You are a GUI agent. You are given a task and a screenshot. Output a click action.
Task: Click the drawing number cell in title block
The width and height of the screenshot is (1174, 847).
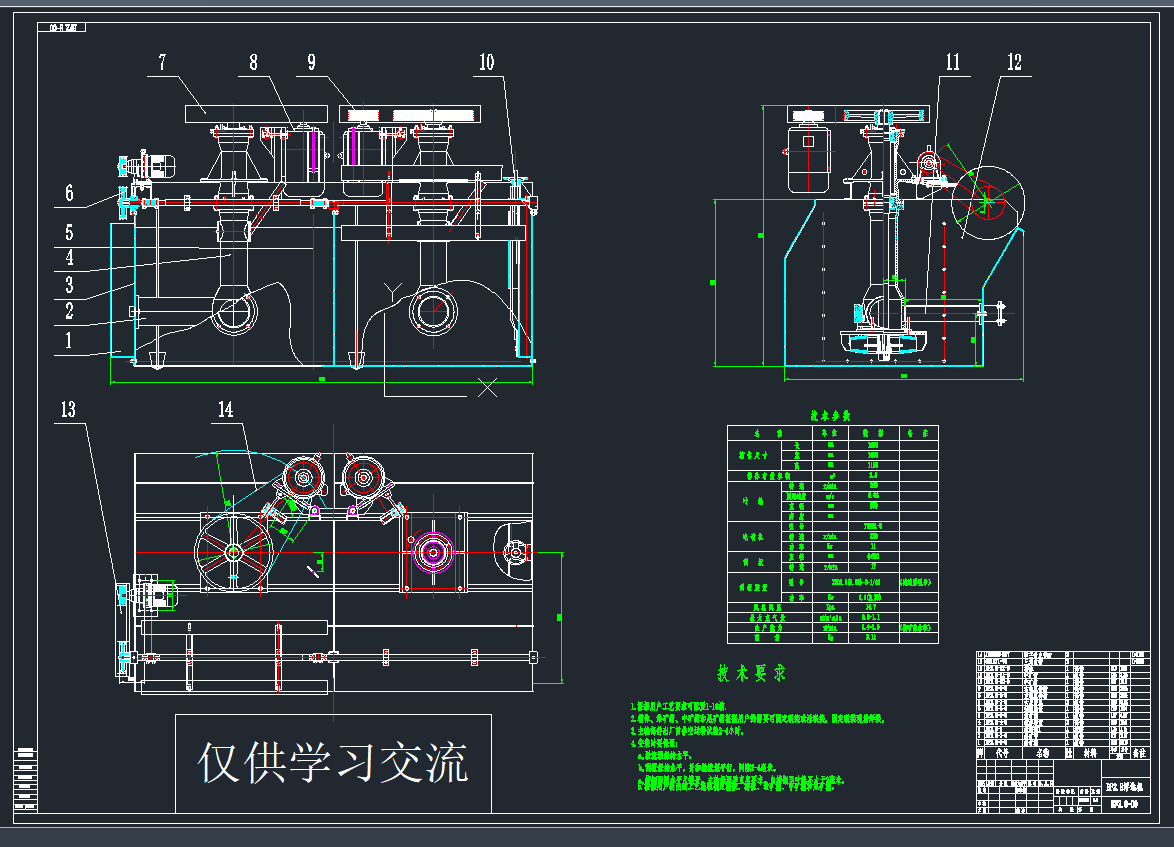tap(1125, 803)
